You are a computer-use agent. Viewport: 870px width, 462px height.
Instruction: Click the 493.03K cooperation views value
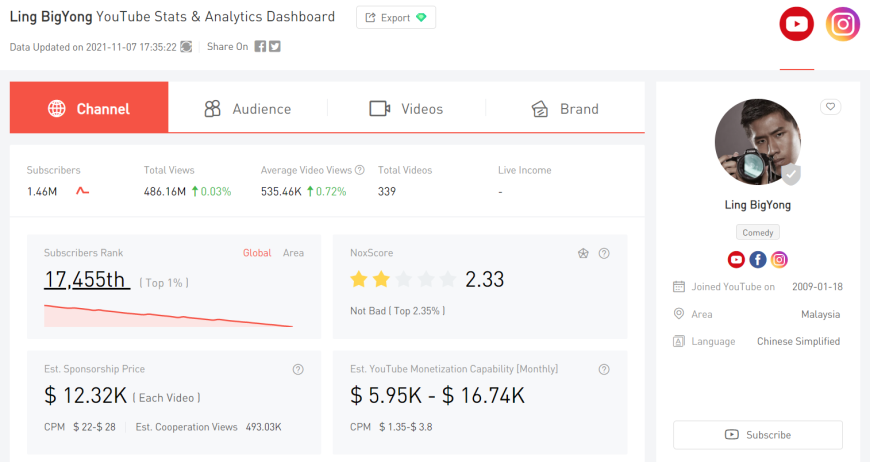[264, 427]
